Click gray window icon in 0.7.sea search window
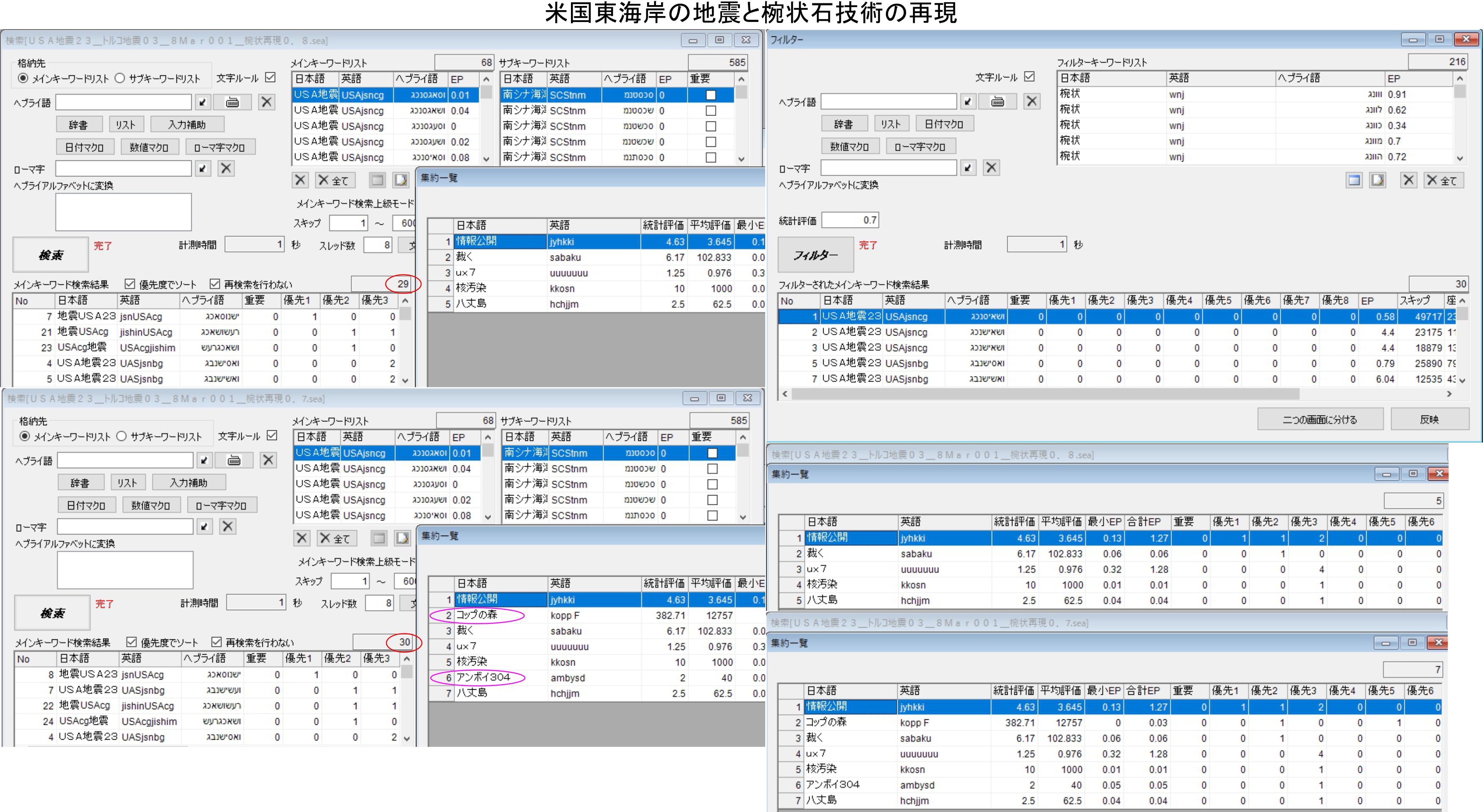Screen dimensions: 1483x812 (x=379, y=539)
